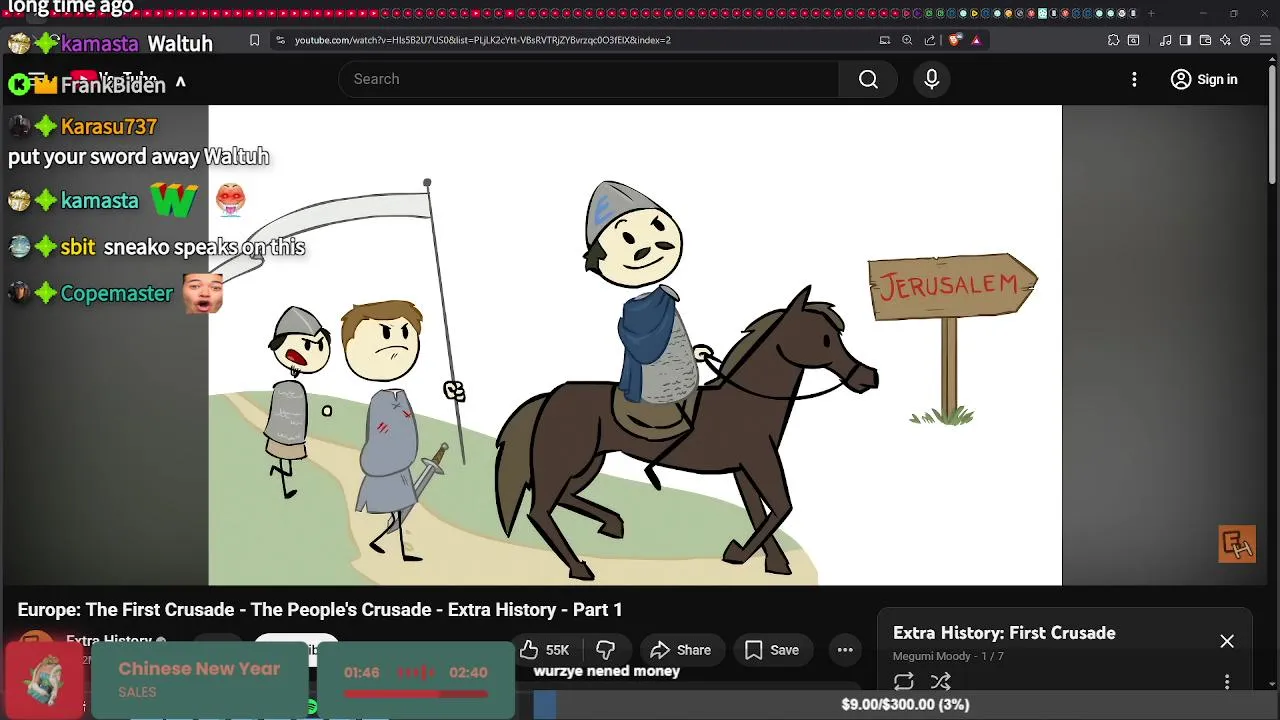Viewport: 1280px width, 720px height.
Task: Open Brave Rewards triangle icon
Action: point(976,40)
